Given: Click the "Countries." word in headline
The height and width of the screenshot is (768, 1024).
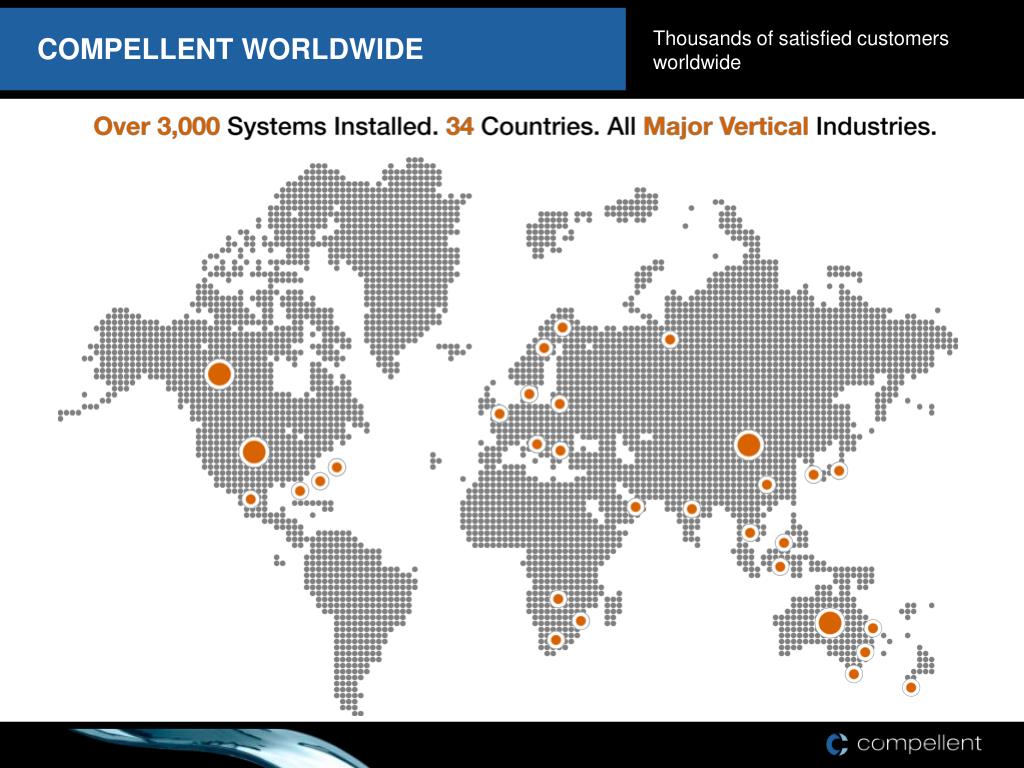Looking at the screenshot, I should 540,126.
